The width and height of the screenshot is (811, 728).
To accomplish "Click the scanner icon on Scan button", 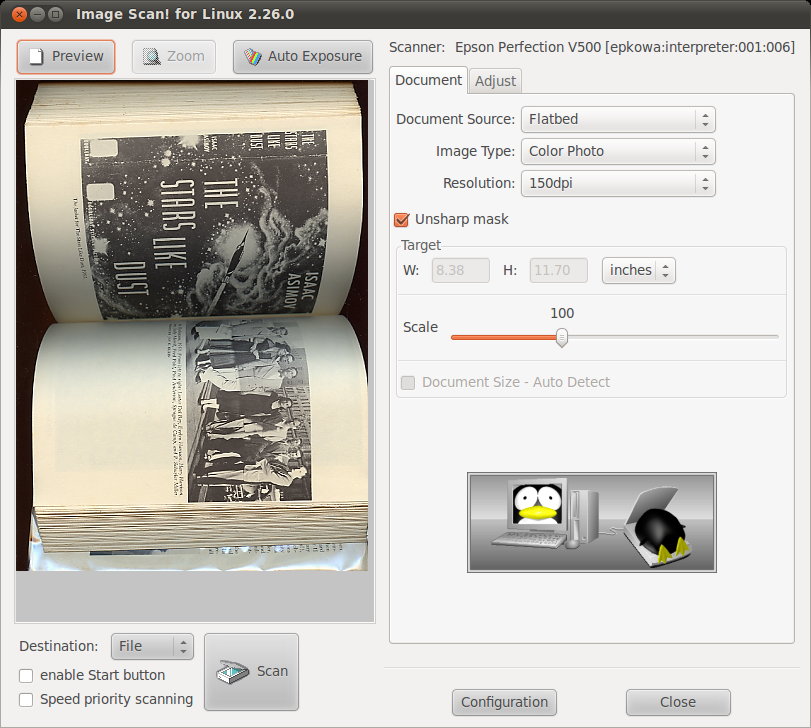I will coord(233,672).
